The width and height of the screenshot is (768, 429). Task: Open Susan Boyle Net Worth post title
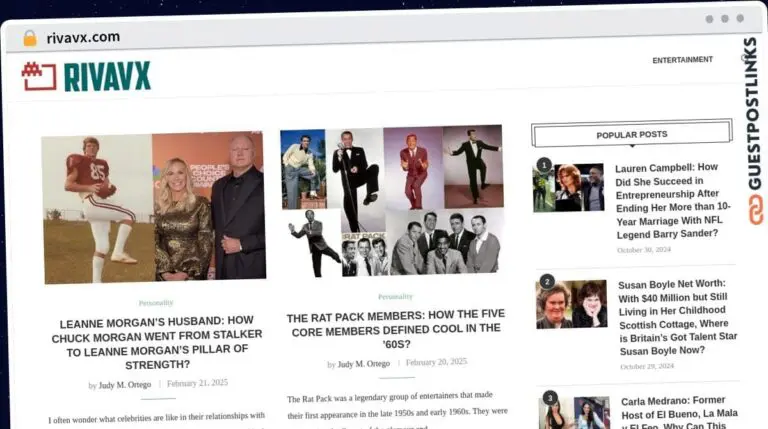click(x=677, y=317)
